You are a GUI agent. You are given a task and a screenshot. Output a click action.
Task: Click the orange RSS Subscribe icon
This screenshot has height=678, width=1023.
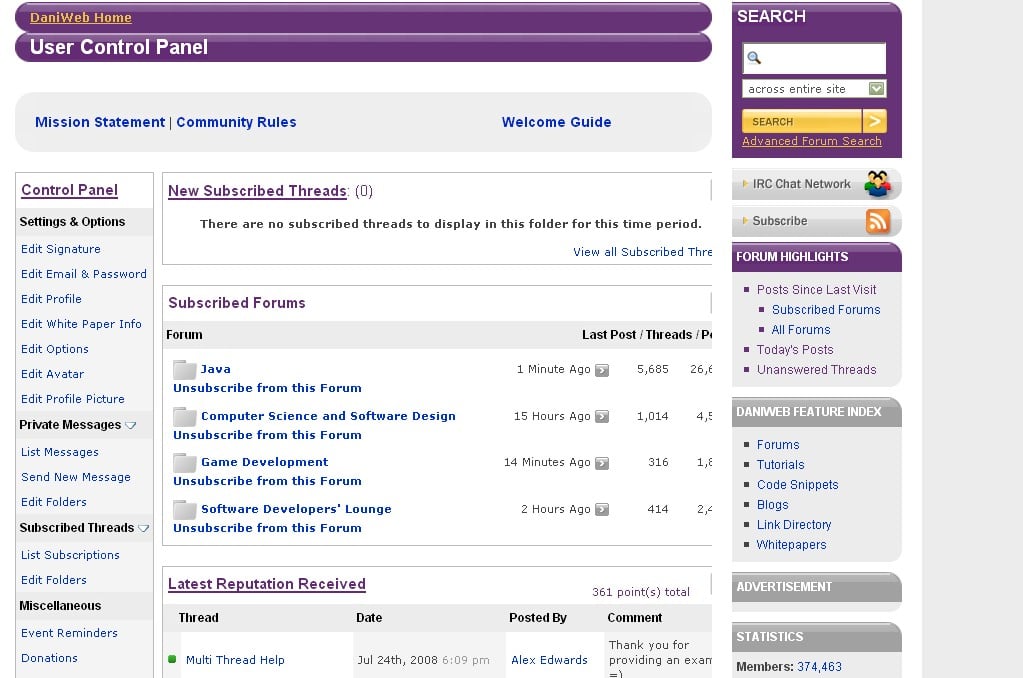point(878,221)
